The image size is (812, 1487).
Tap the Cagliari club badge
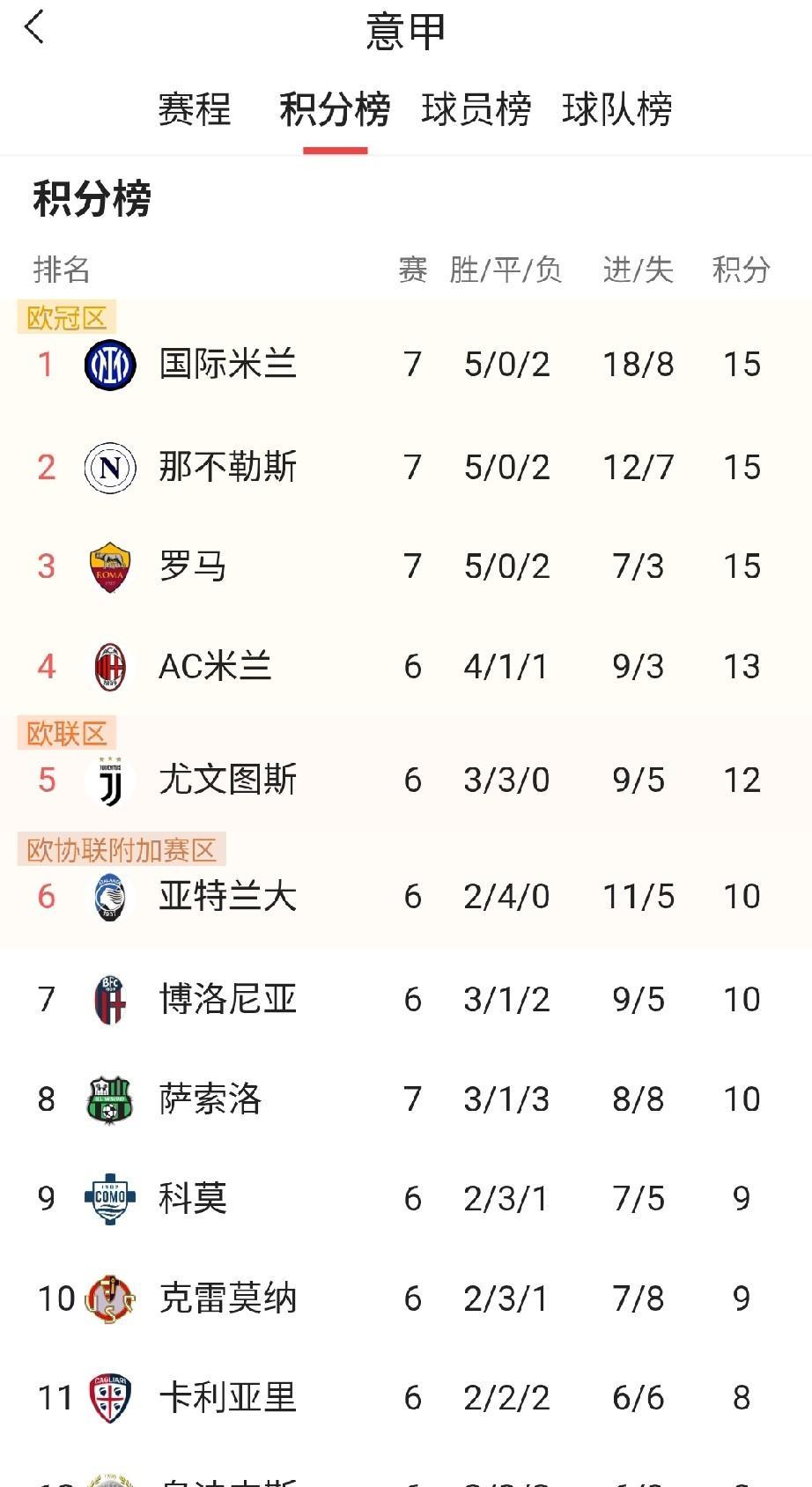pos(110,1398)
